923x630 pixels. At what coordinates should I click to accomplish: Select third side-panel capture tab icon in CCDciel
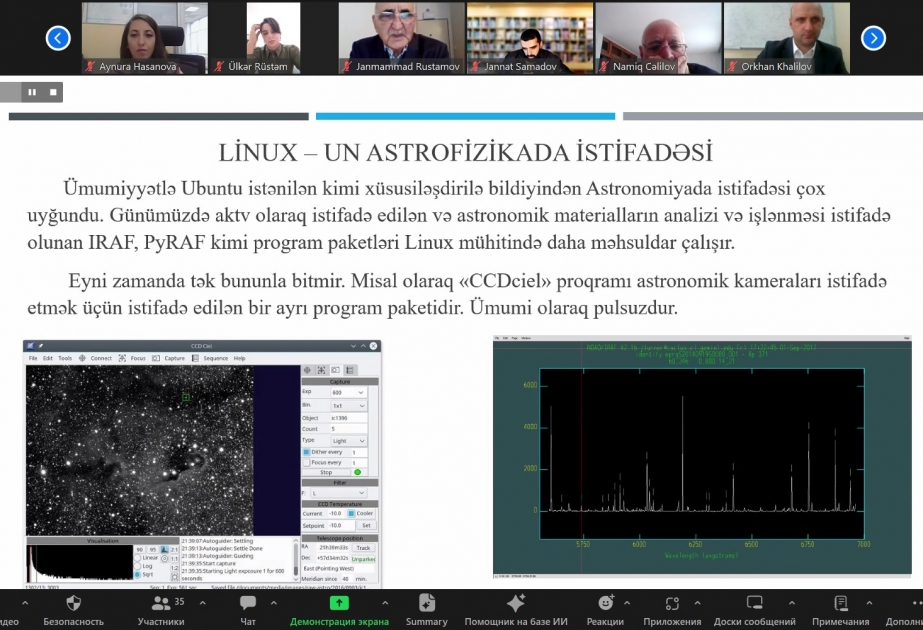(336, 370)
